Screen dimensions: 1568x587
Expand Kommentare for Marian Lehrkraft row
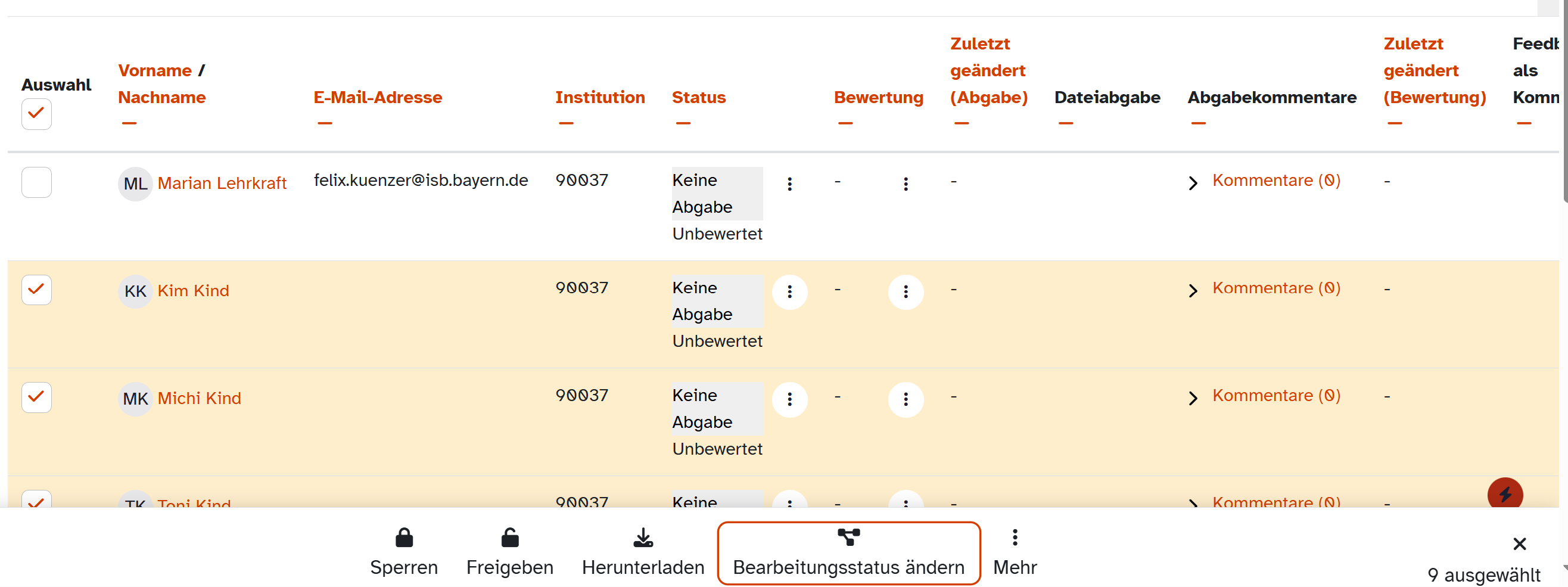(1192, 183)
